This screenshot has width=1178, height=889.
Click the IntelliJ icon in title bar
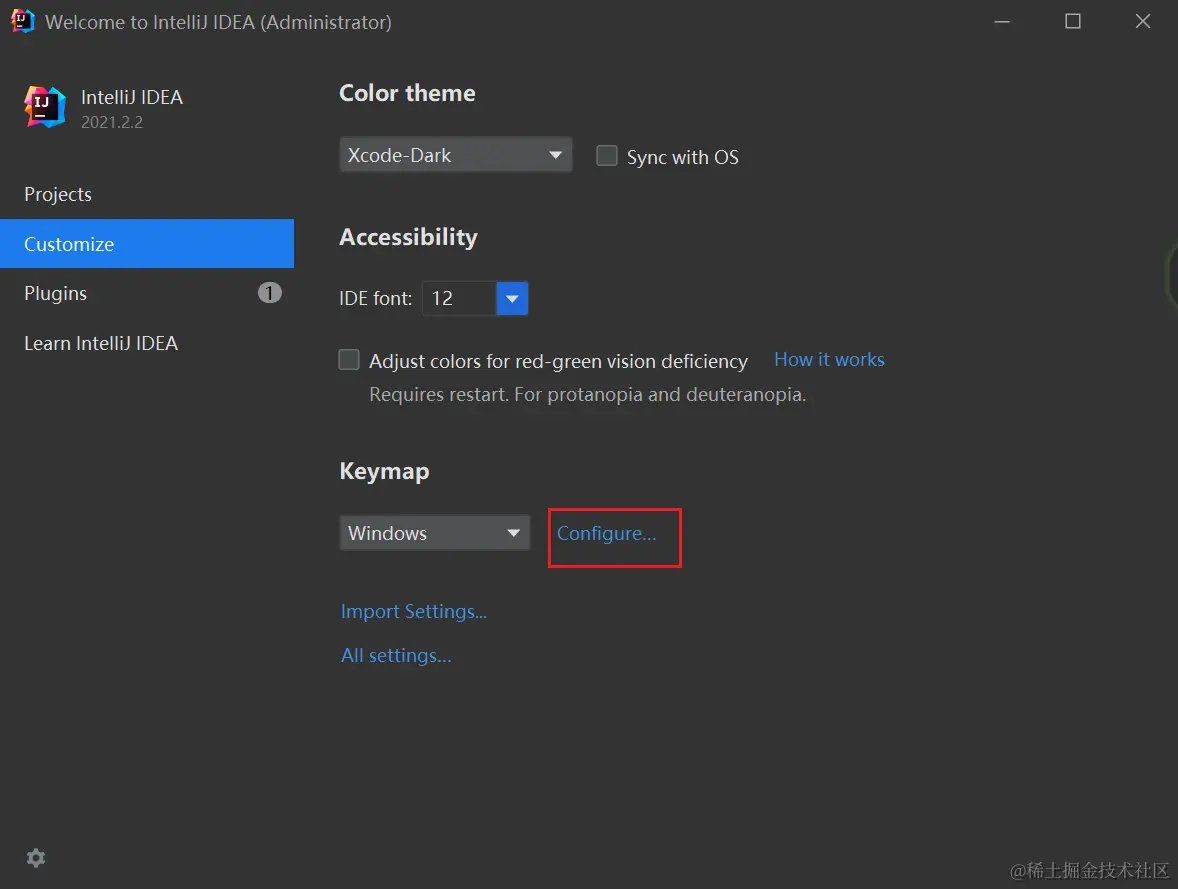[x=23, y=21]
